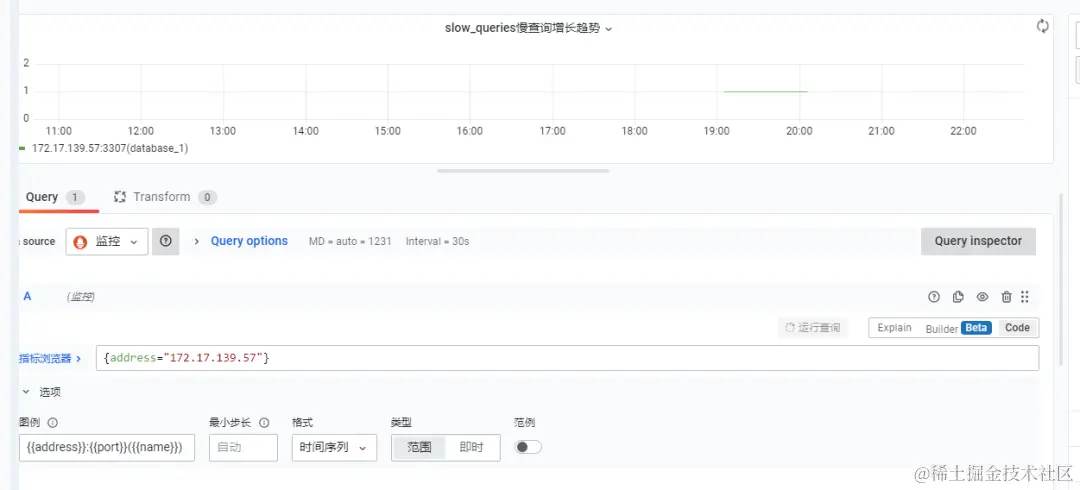Switch the editor to Builder mode

tap(942, 329)
